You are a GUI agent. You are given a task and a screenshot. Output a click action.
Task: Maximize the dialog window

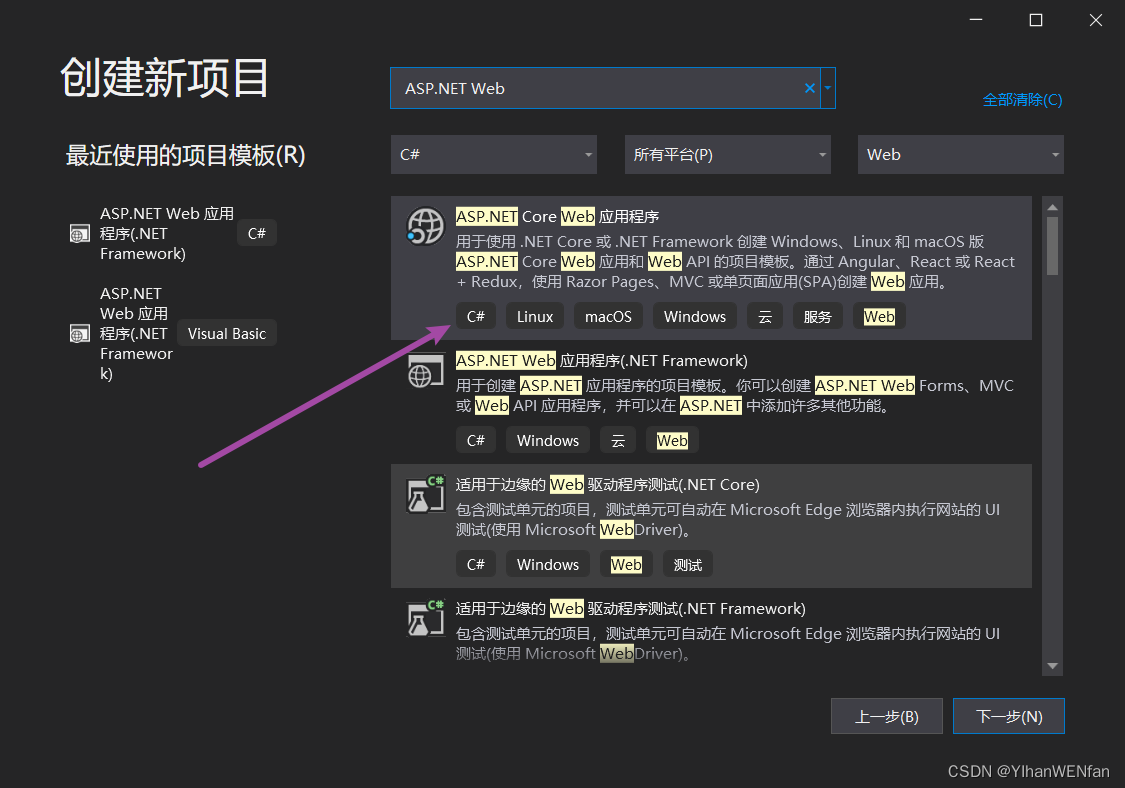click(x=1036, y=20)
